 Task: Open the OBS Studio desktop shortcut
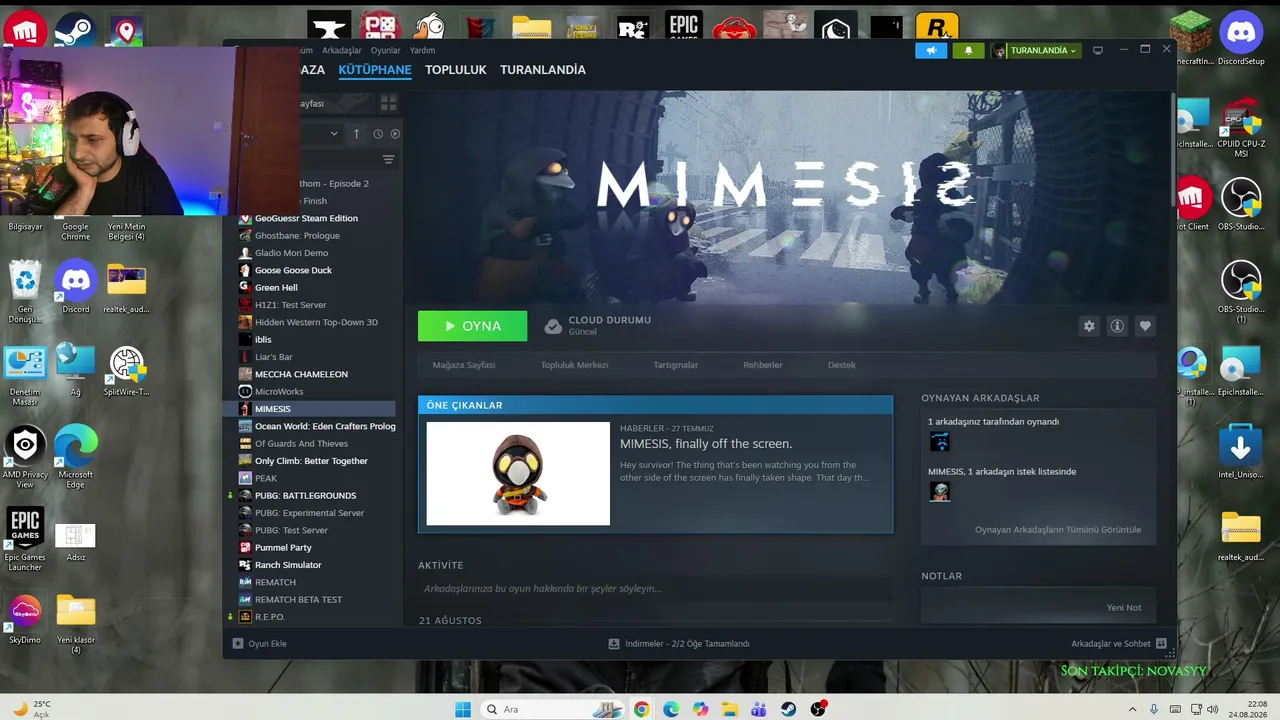click(1241, 205)
